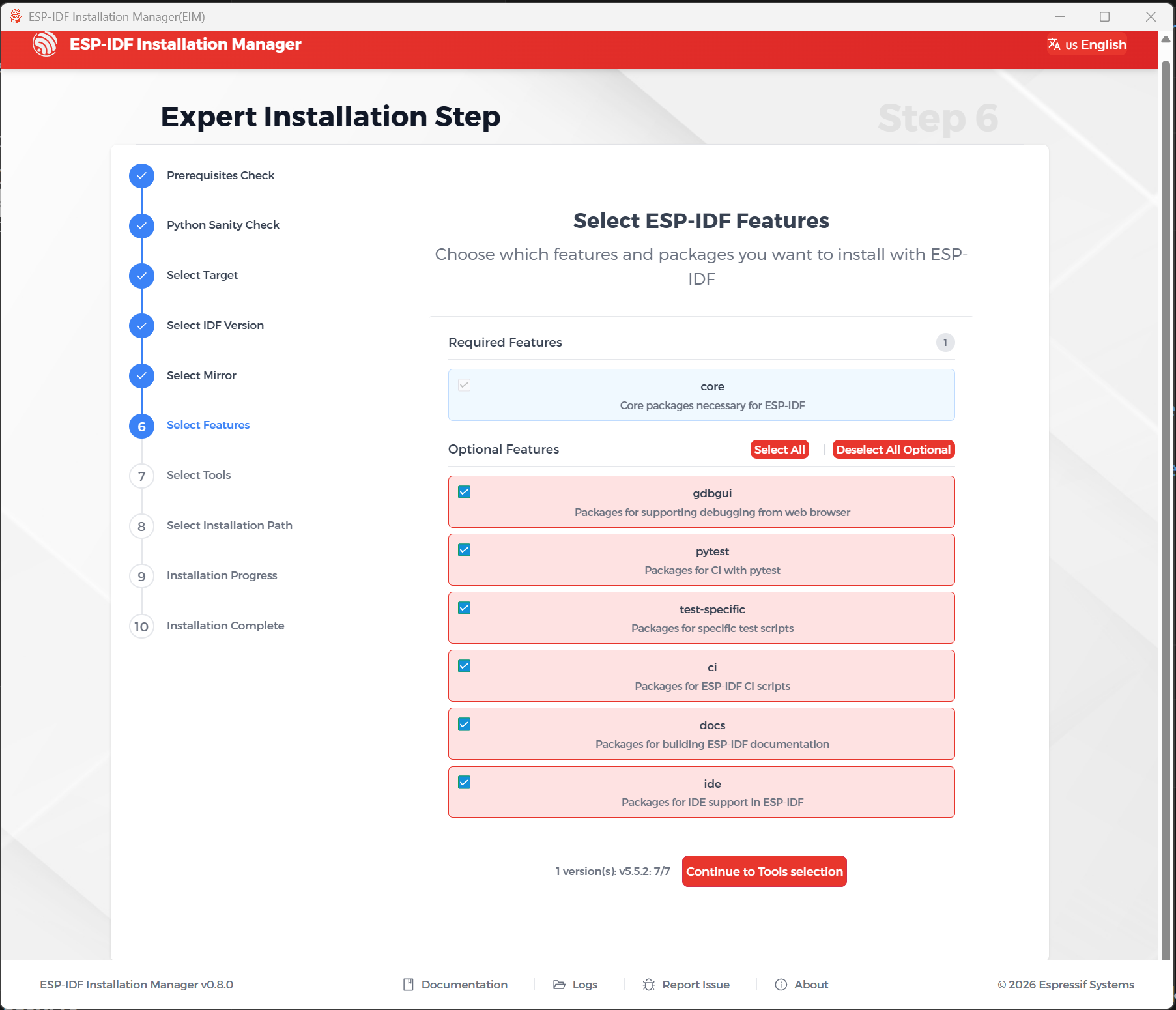Go to the Python Sanity Check step
The width and height of the screenshot is (1176, 1010).
pos(223,225)
